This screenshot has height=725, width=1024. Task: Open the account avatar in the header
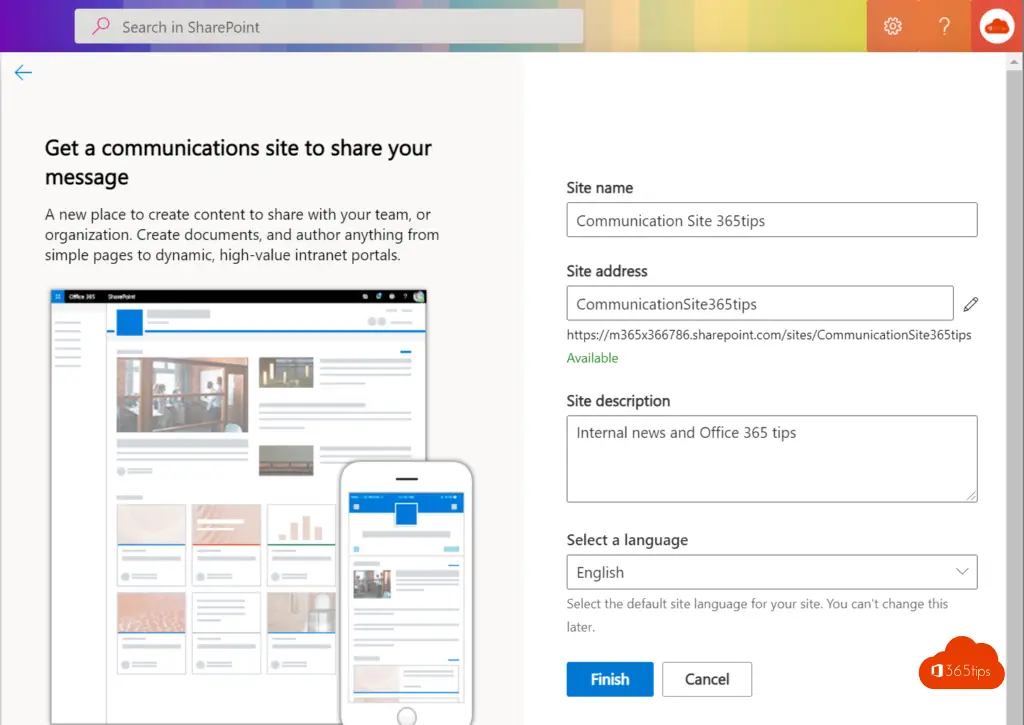[x=996, y=26]
